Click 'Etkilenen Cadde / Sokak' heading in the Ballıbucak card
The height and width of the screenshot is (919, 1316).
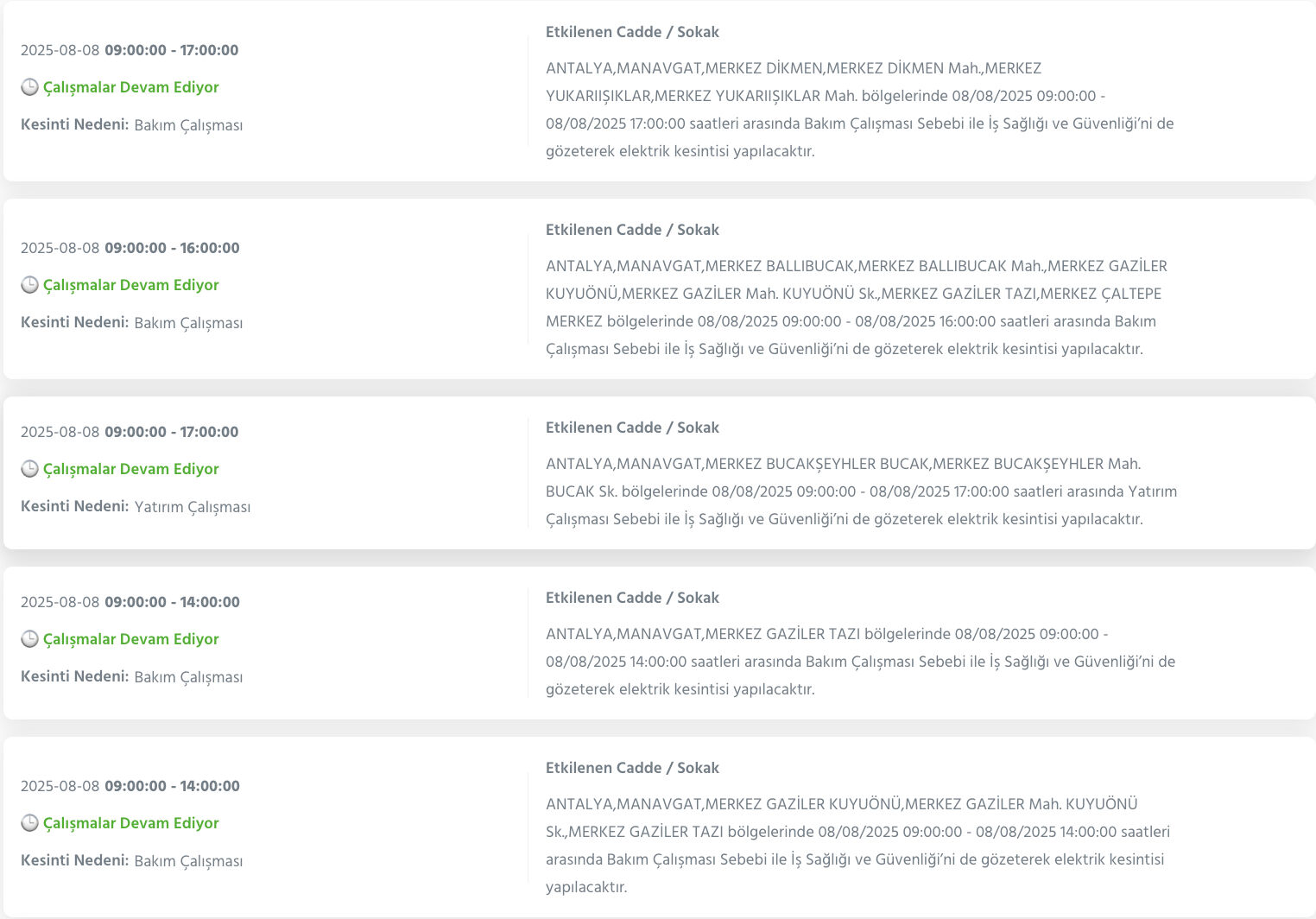coord(632,230)
